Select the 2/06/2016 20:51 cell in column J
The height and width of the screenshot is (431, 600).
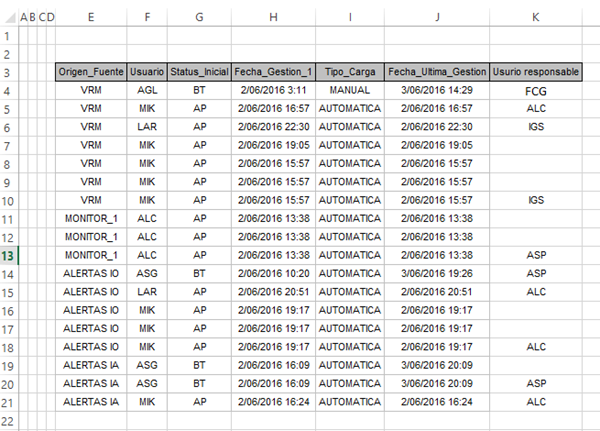(x=437, y=292)
